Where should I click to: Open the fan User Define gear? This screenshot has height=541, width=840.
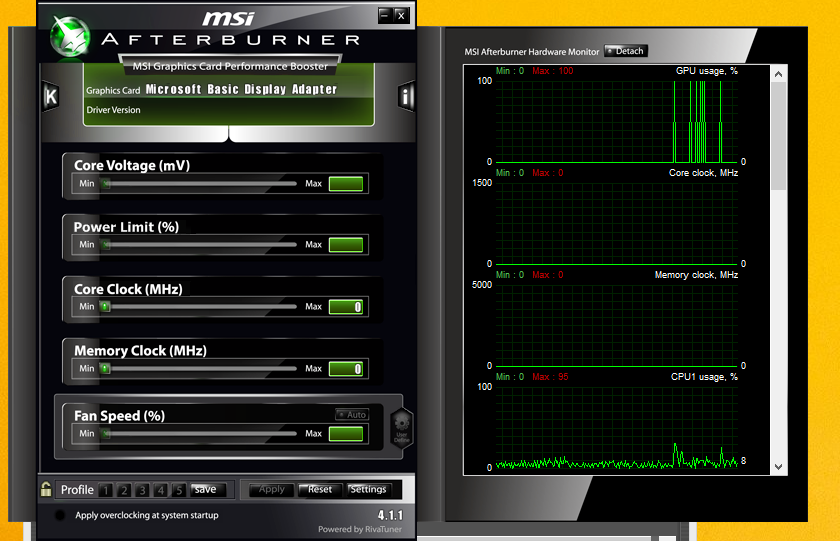coord(402,429)
